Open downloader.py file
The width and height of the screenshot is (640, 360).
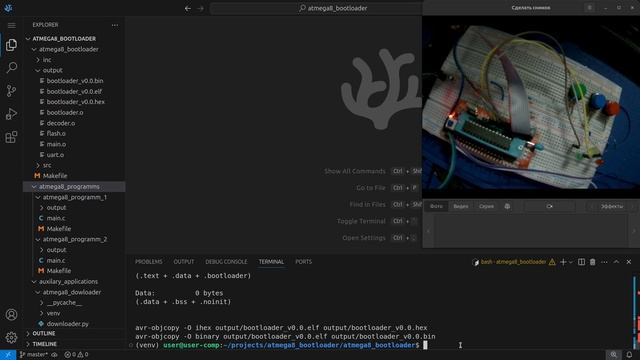68,324
